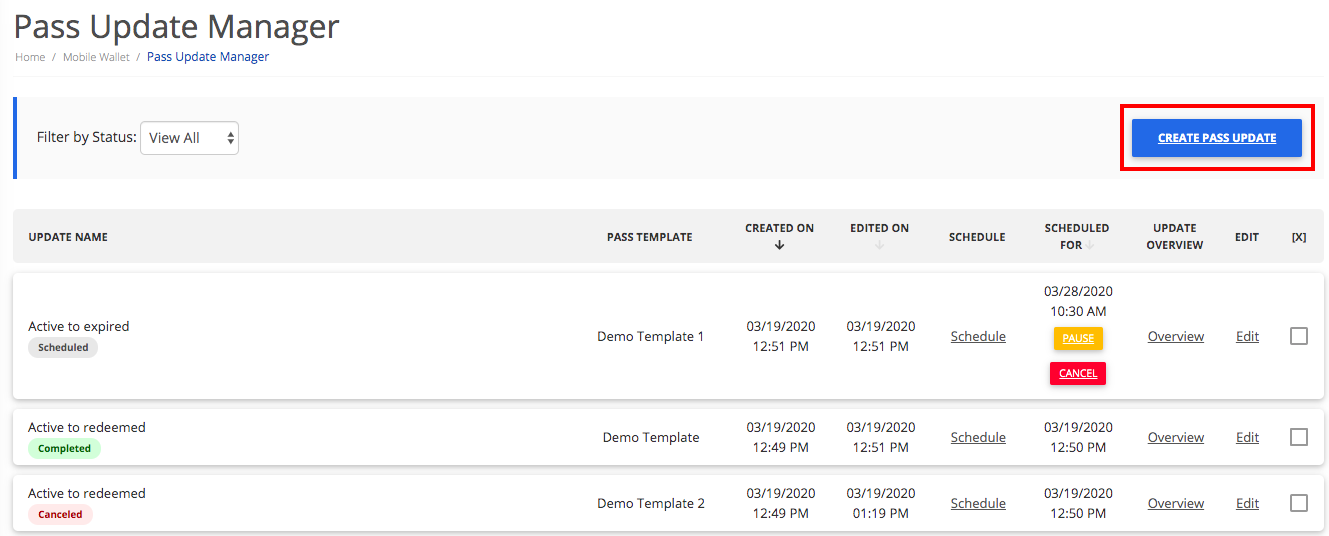1329x536 pixels.
Task: Open the Filter by Status dropdown
Action: coord(190,138)
